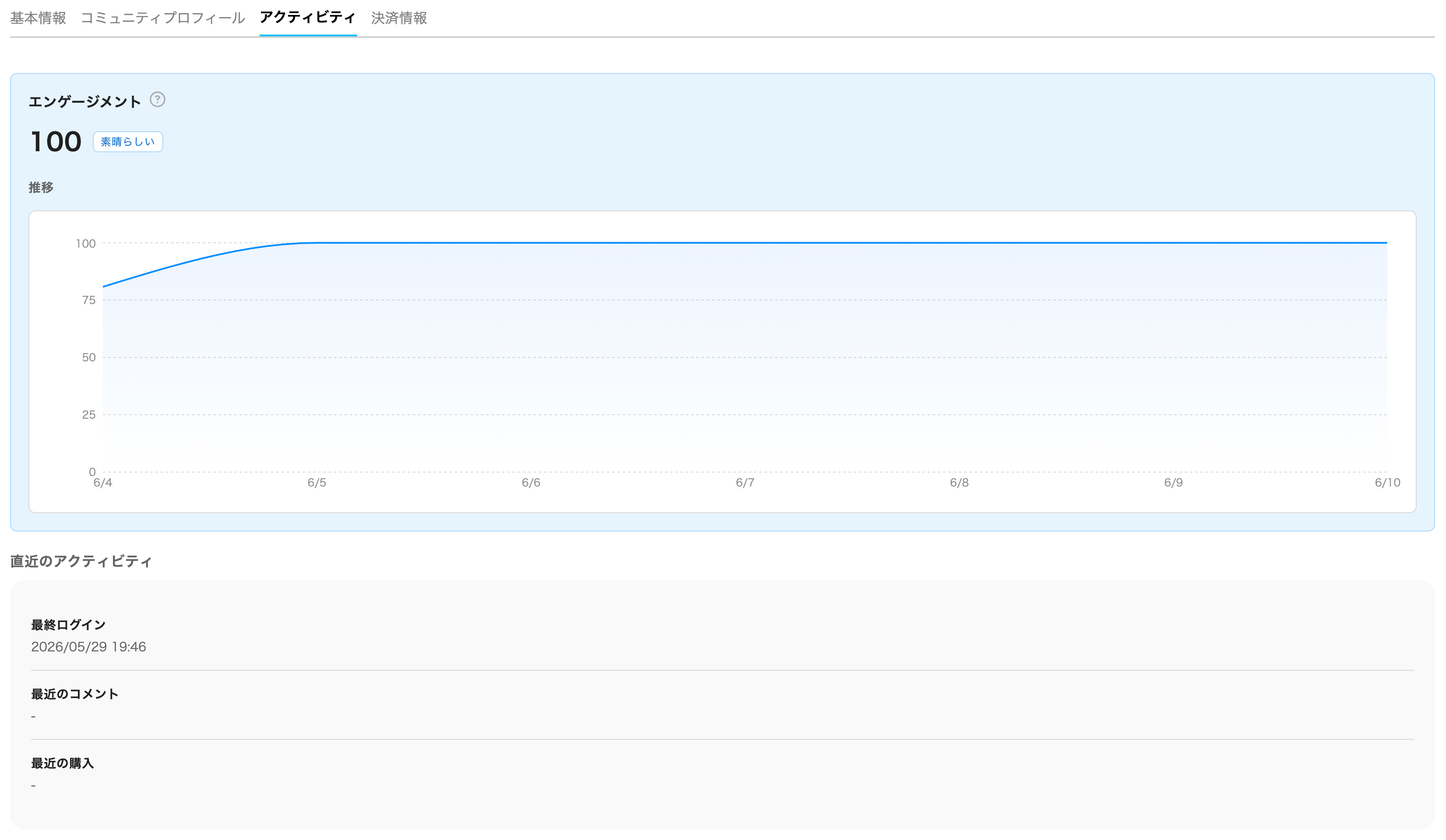Screen dimensions: 1446x840
Task: Click the 最終ログイン label
Action: [68, 625]
